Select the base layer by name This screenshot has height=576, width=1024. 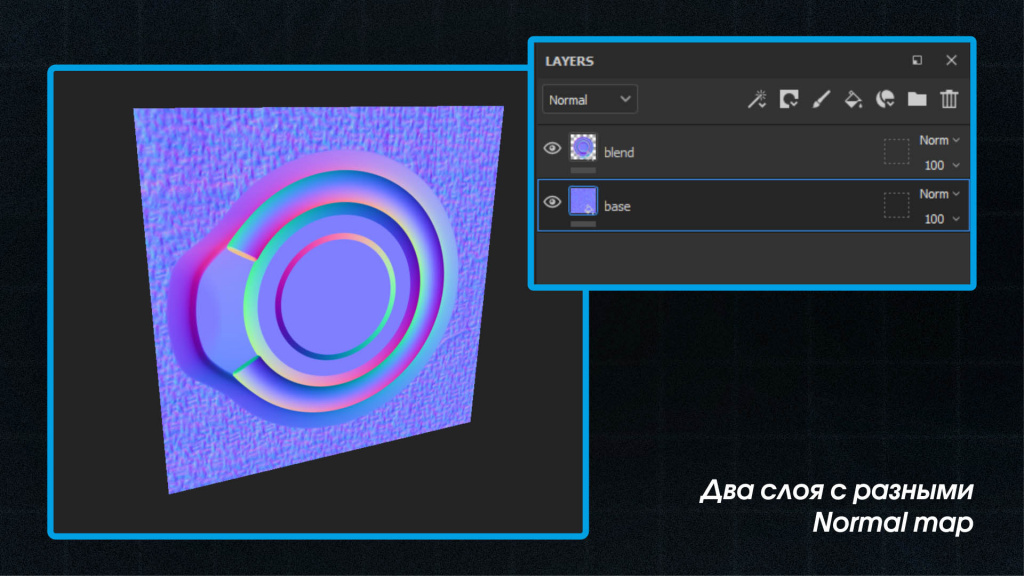click(x=617, y=206)
